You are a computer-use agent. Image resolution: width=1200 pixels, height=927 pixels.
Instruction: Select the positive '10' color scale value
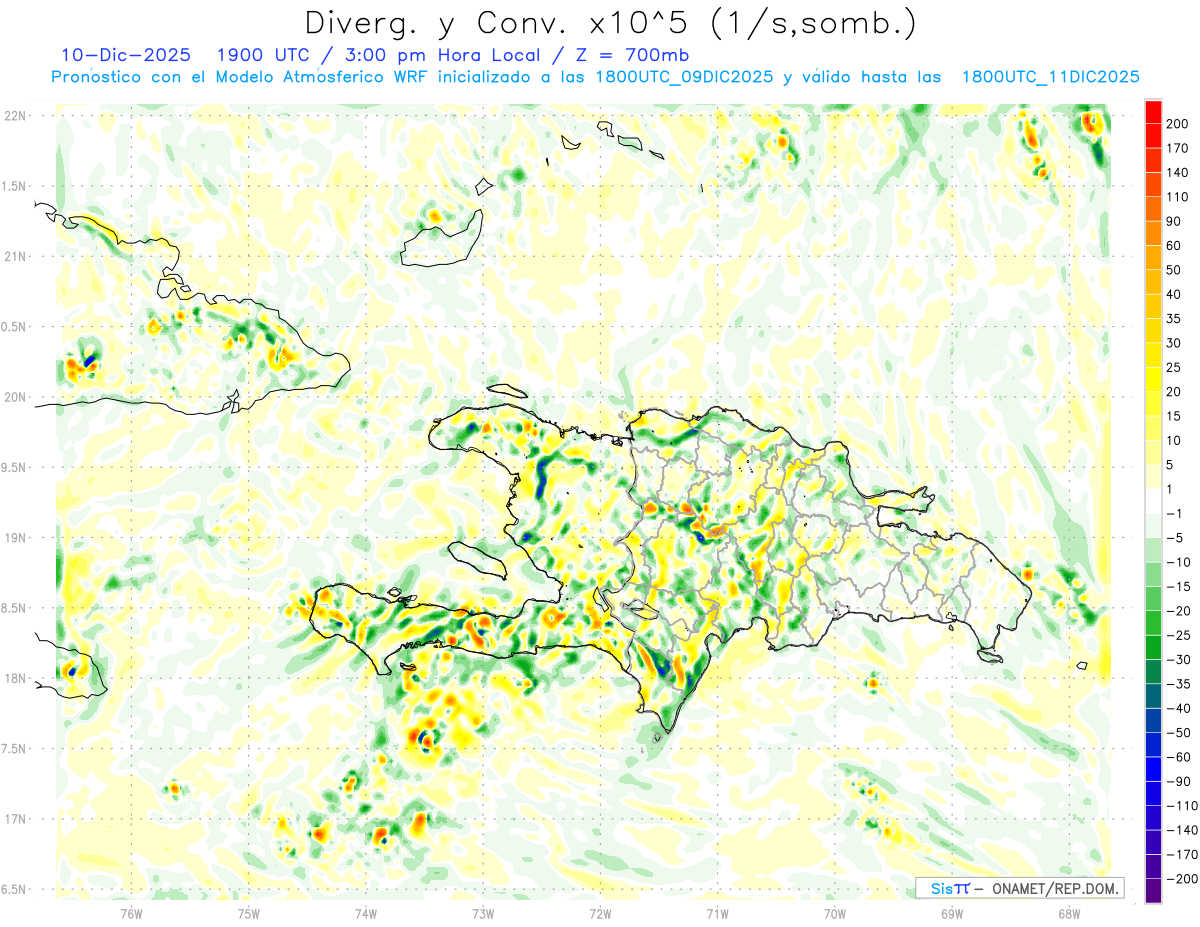[1175, 441]
